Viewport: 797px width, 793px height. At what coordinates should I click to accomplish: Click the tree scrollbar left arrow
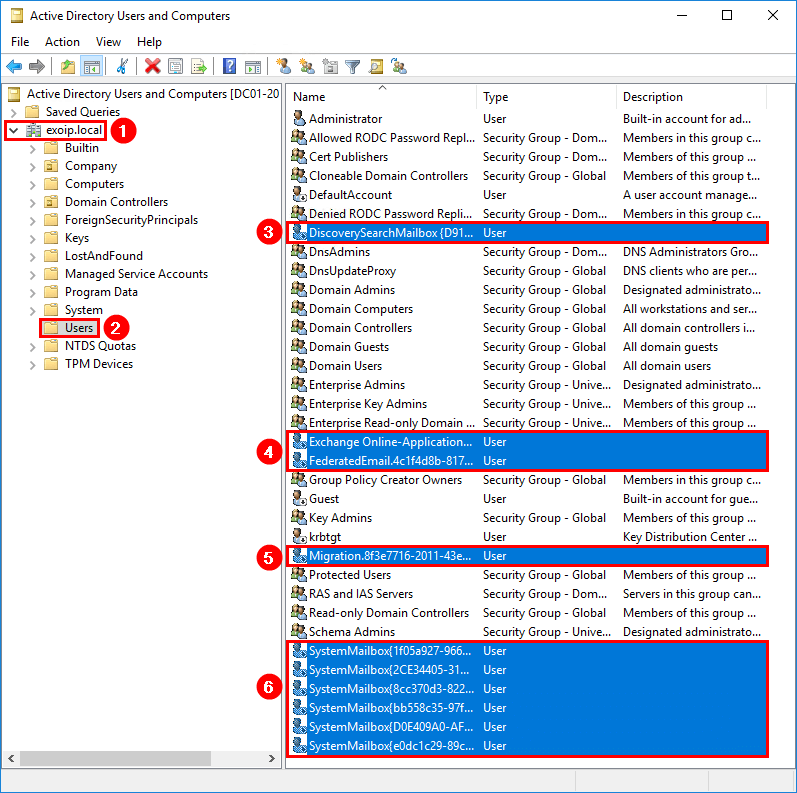tap(11, 758)
